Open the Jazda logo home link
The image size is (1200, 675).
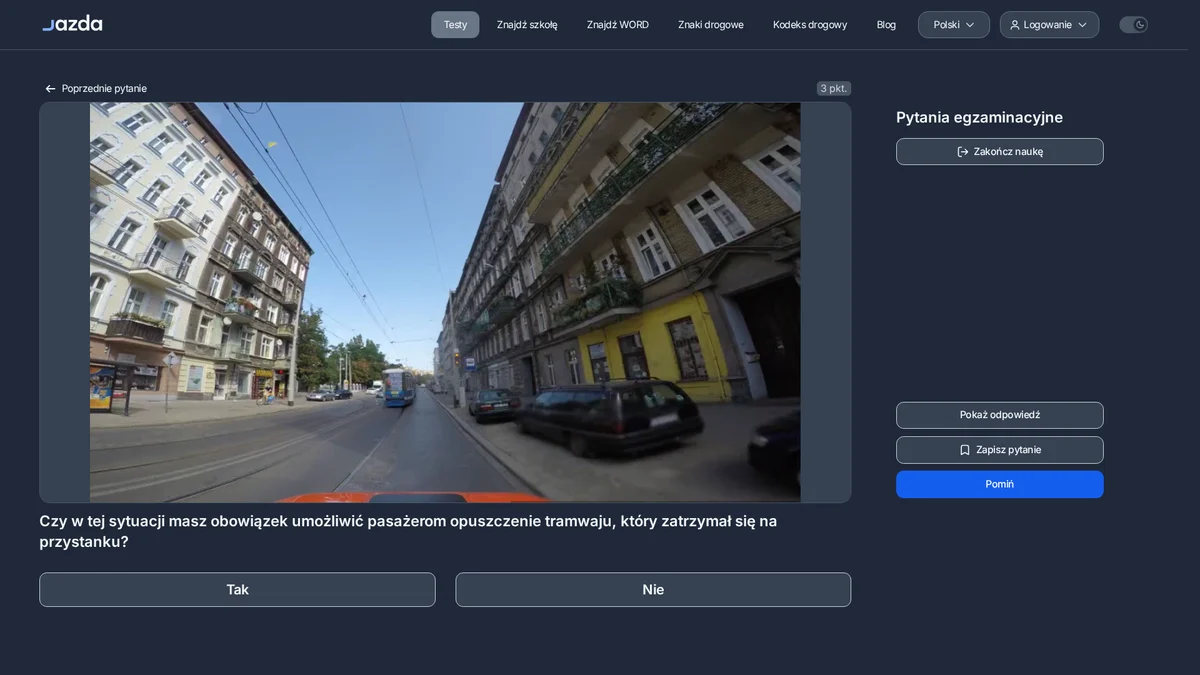(72, 23)
